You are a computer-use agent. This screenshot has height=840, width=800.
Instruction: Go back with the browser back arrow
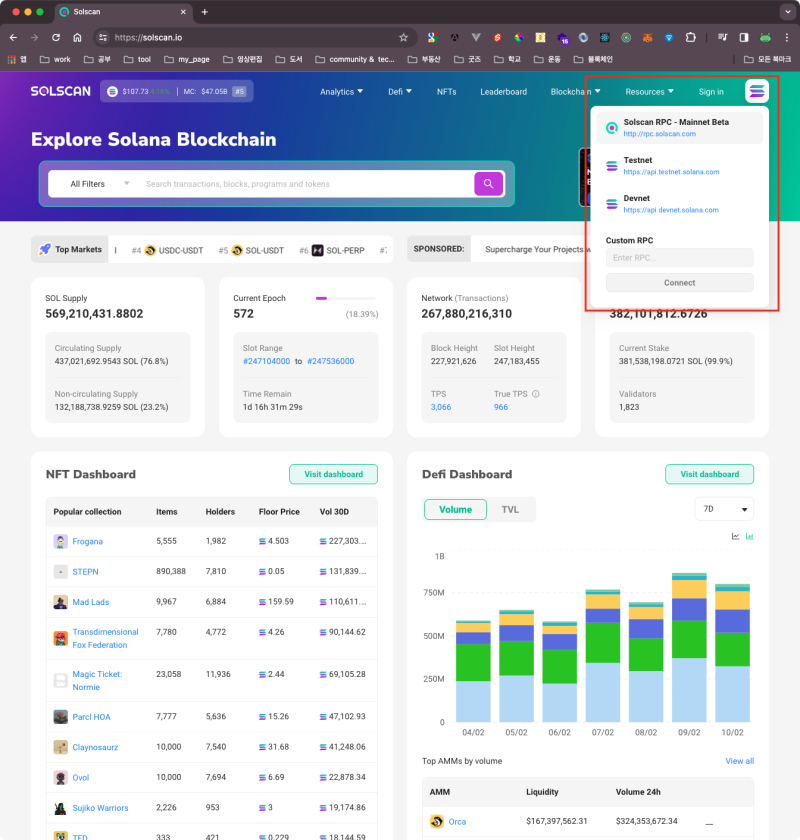click(x=13, y=38)
